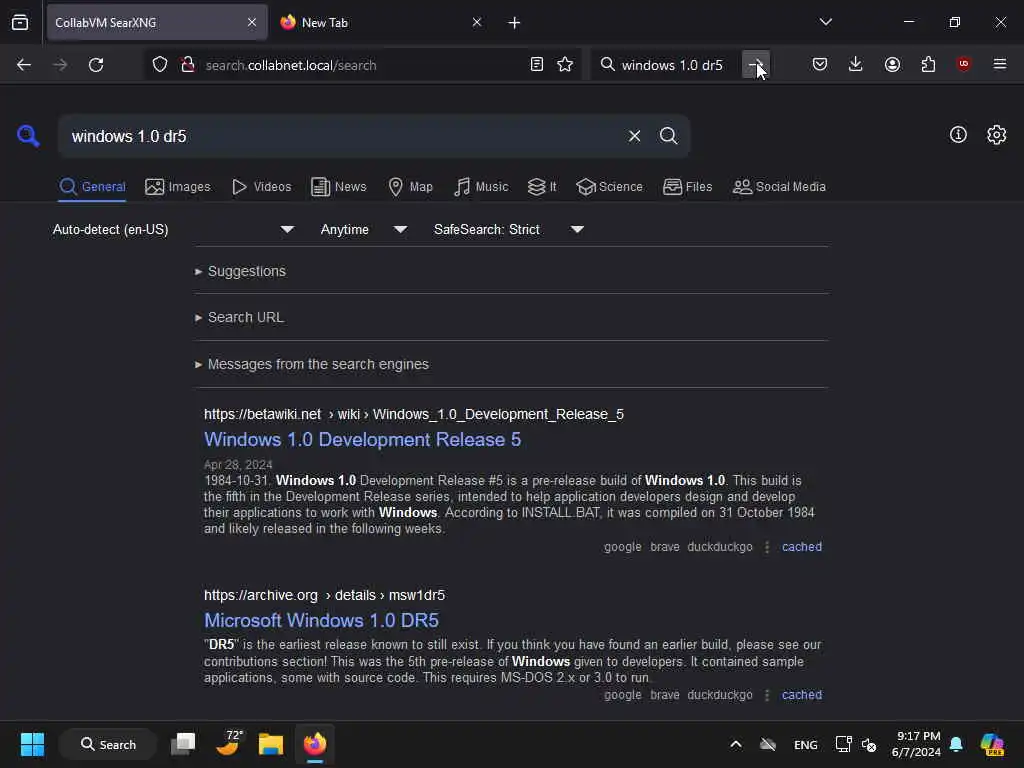
Task: Bookmark this page with star icon
Action: (565, 64)
